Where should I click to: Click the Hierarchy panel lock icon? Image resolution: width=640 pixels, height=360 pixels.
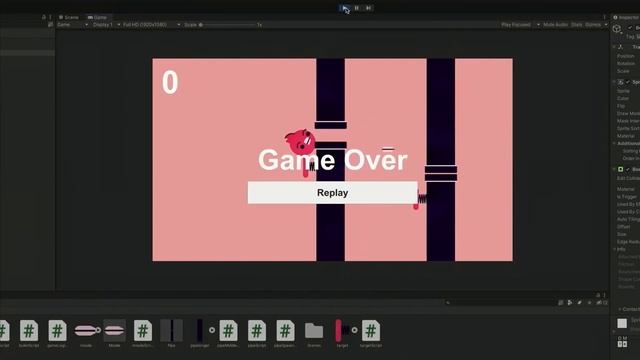tap(44, 17)
